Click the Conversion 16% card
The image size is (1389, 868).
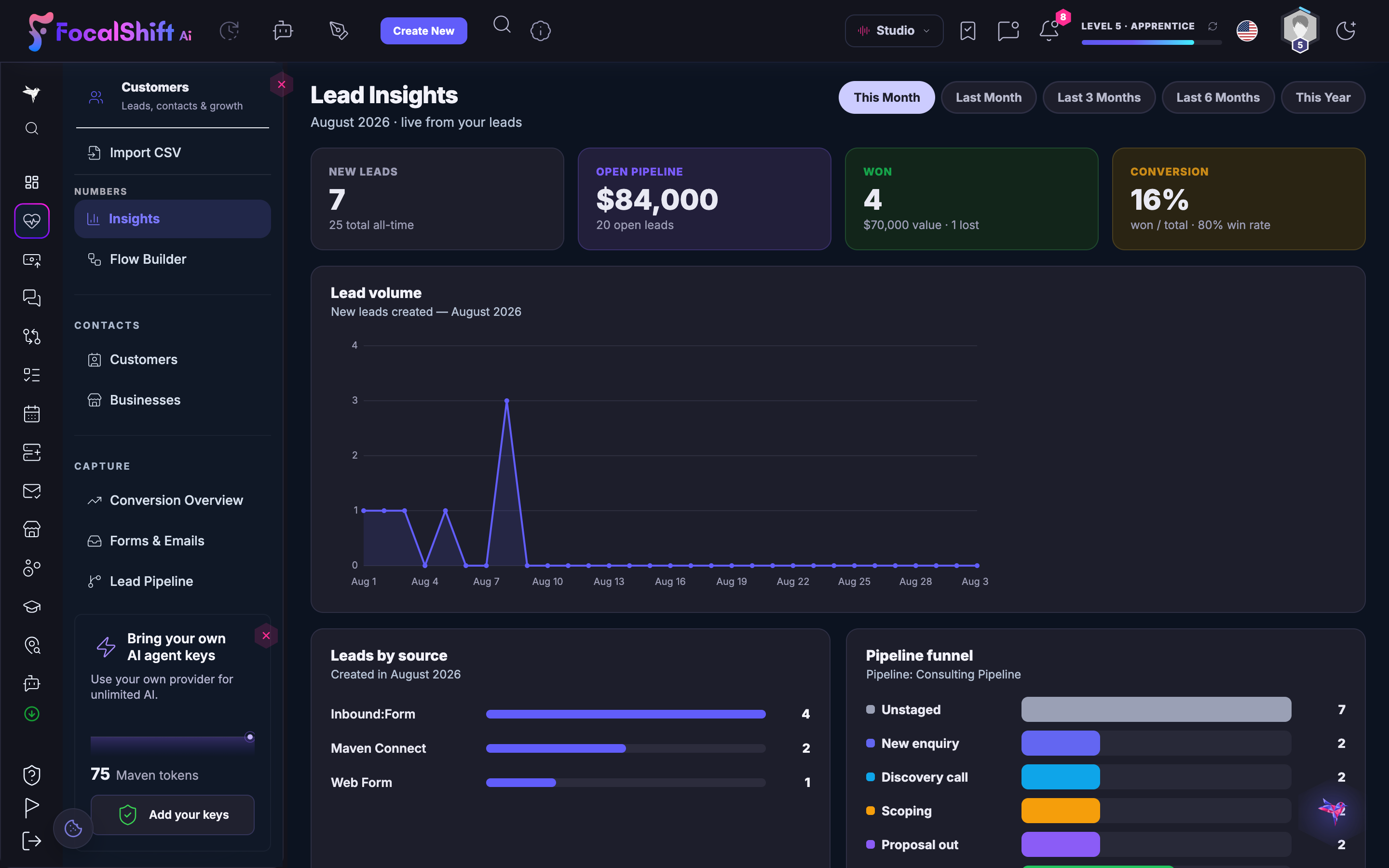[x=1239, y=199]
